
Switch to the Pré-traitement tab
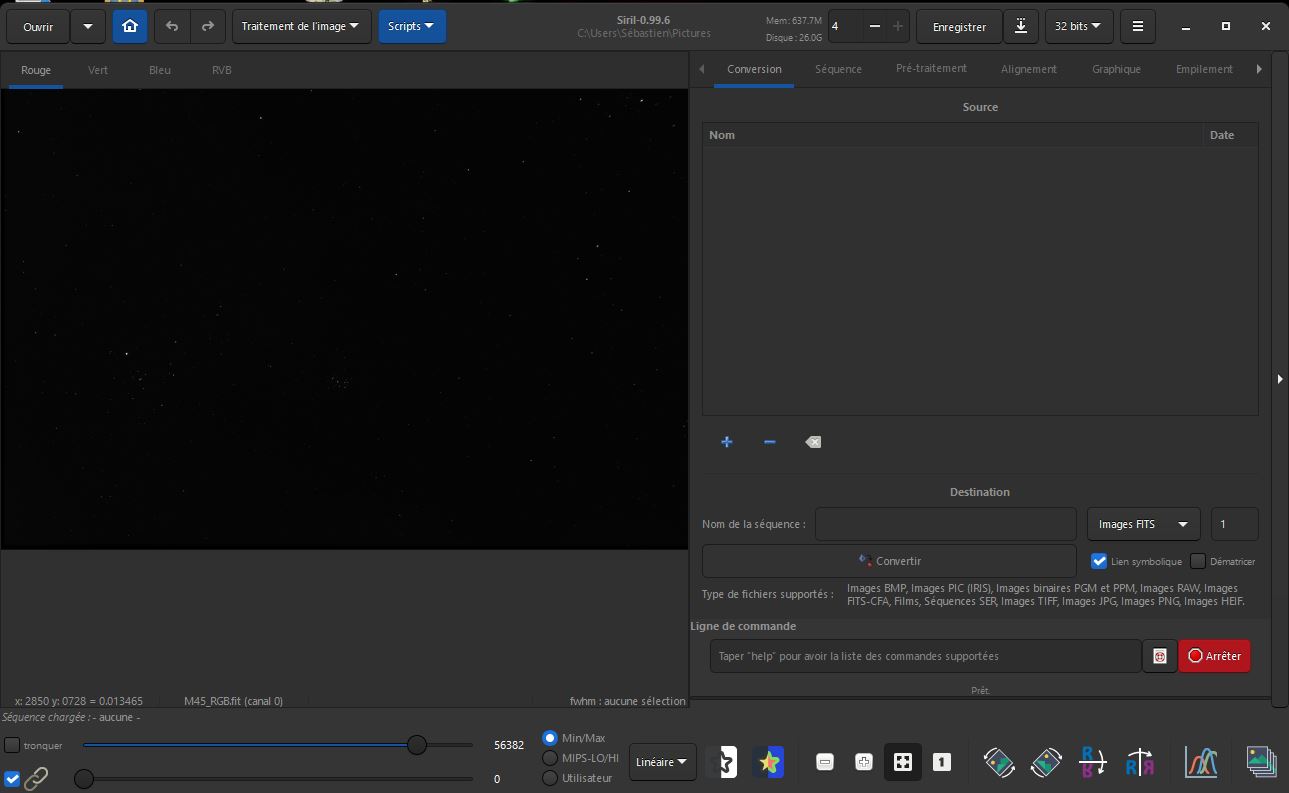click(931, 69)
